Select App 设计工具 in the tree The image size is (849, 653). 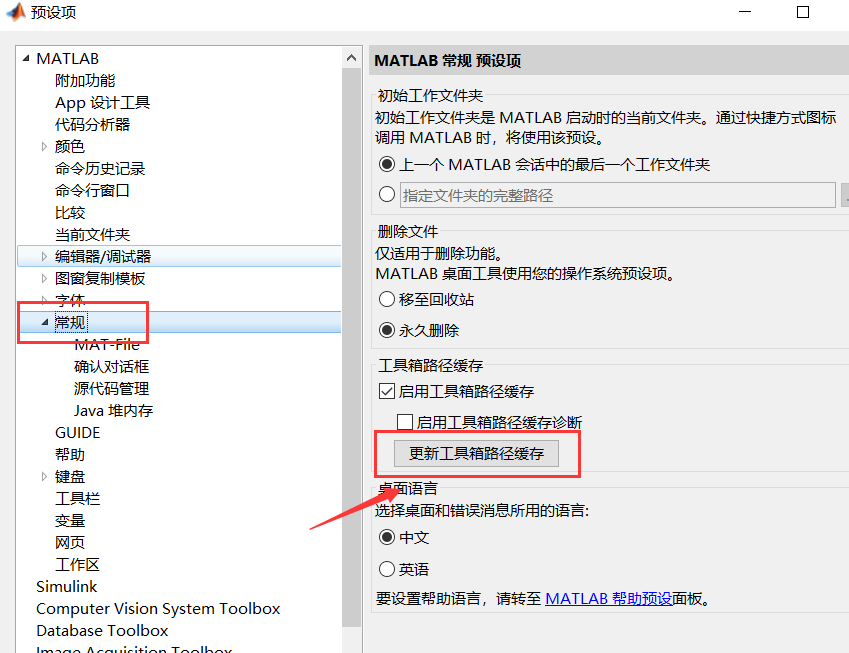(x=102, y=103)
